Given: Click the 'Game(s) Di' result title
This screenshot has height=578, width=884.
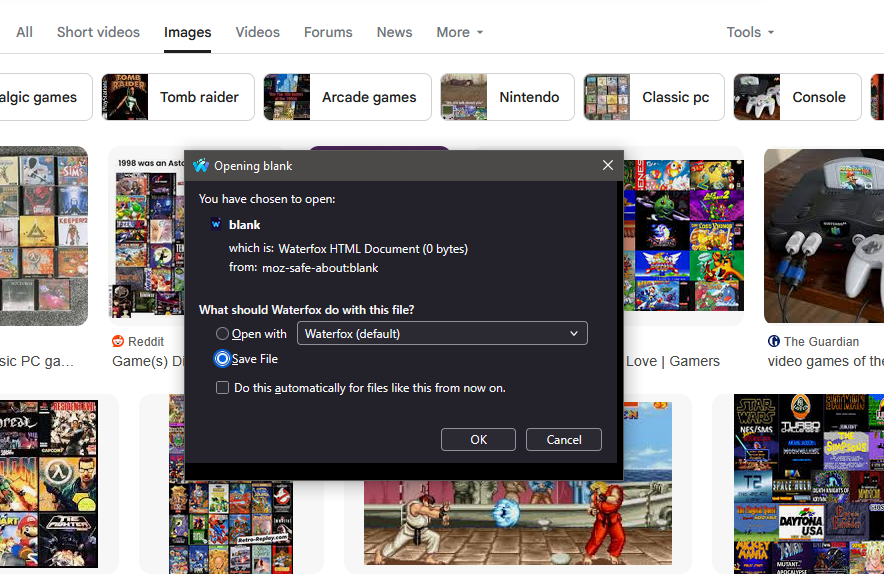Looking at the screenshot, I should coord(148,361).
